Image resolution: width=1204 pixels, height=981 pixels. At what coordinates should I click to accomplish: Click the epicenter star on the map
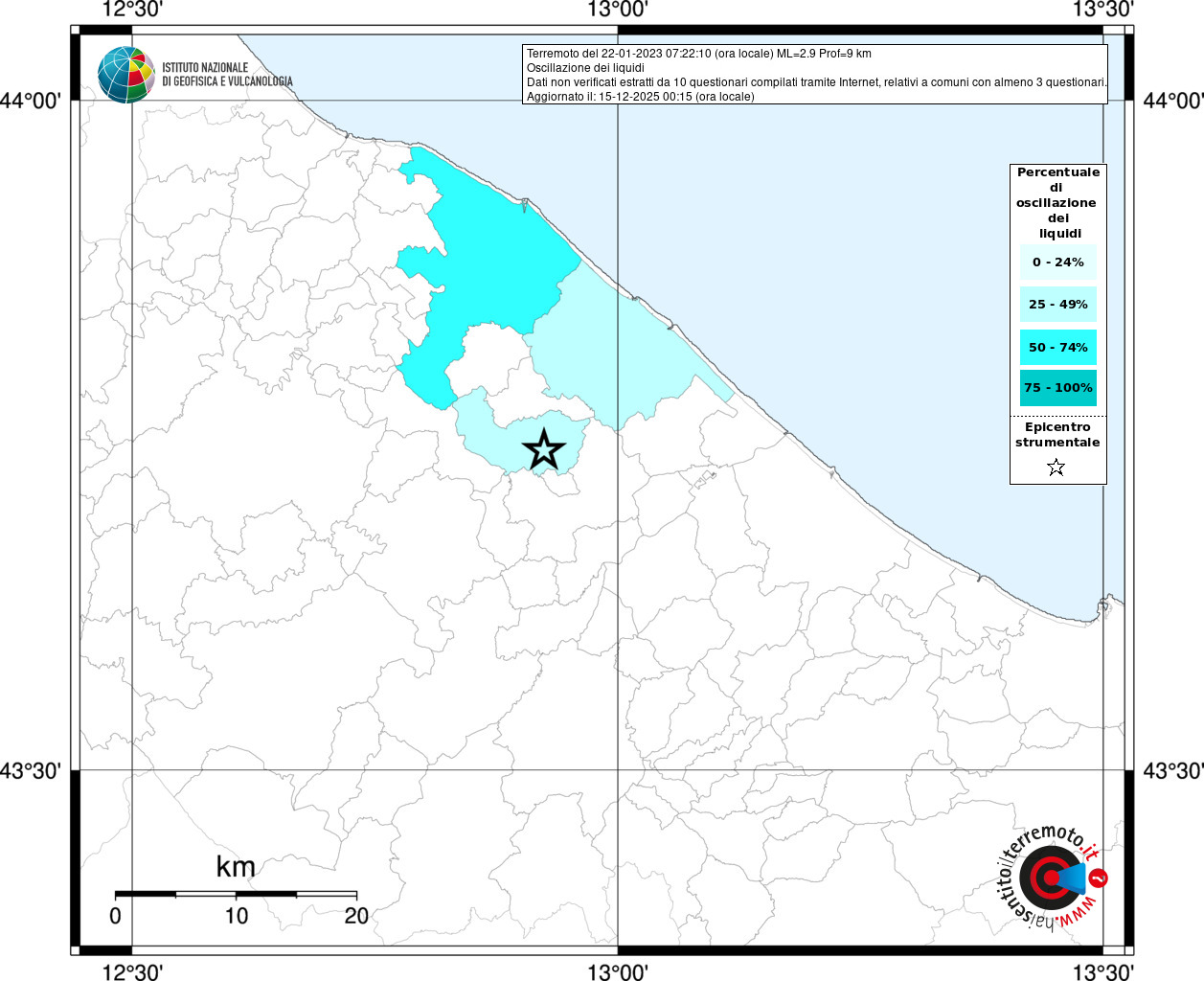tap(544, 449)
